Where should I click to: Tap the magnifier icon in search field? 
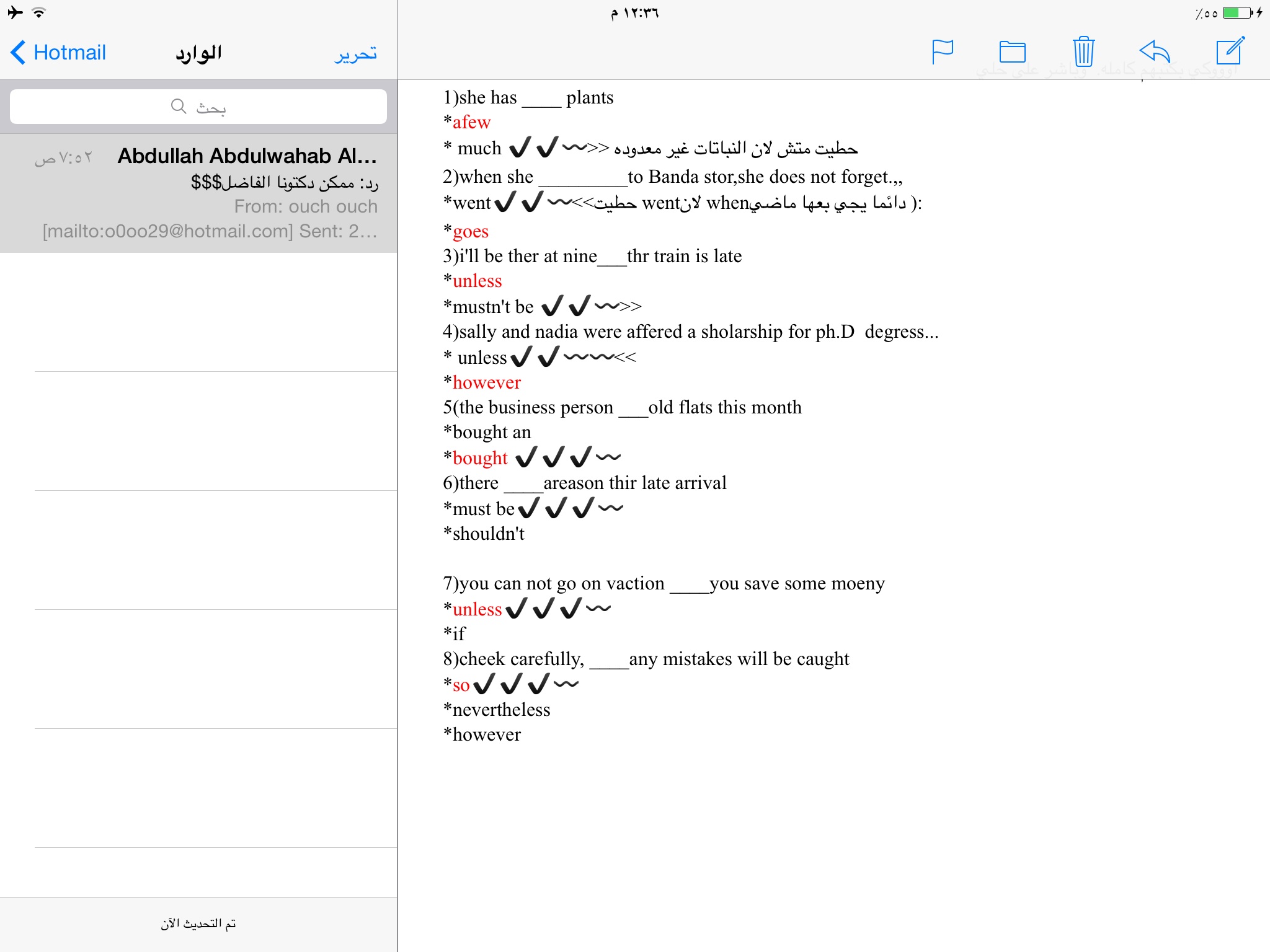click(179, 107)
